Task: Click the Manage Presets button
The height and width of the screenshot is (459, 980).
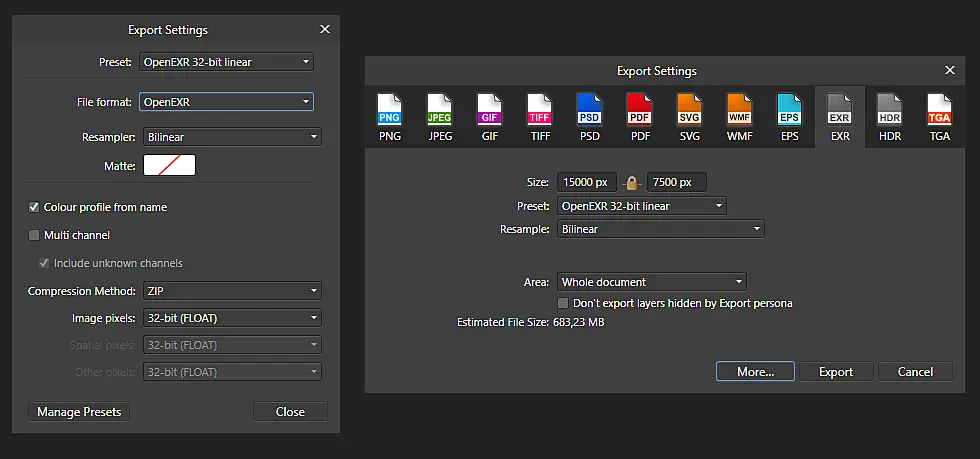Action: [x=79, y=411]
